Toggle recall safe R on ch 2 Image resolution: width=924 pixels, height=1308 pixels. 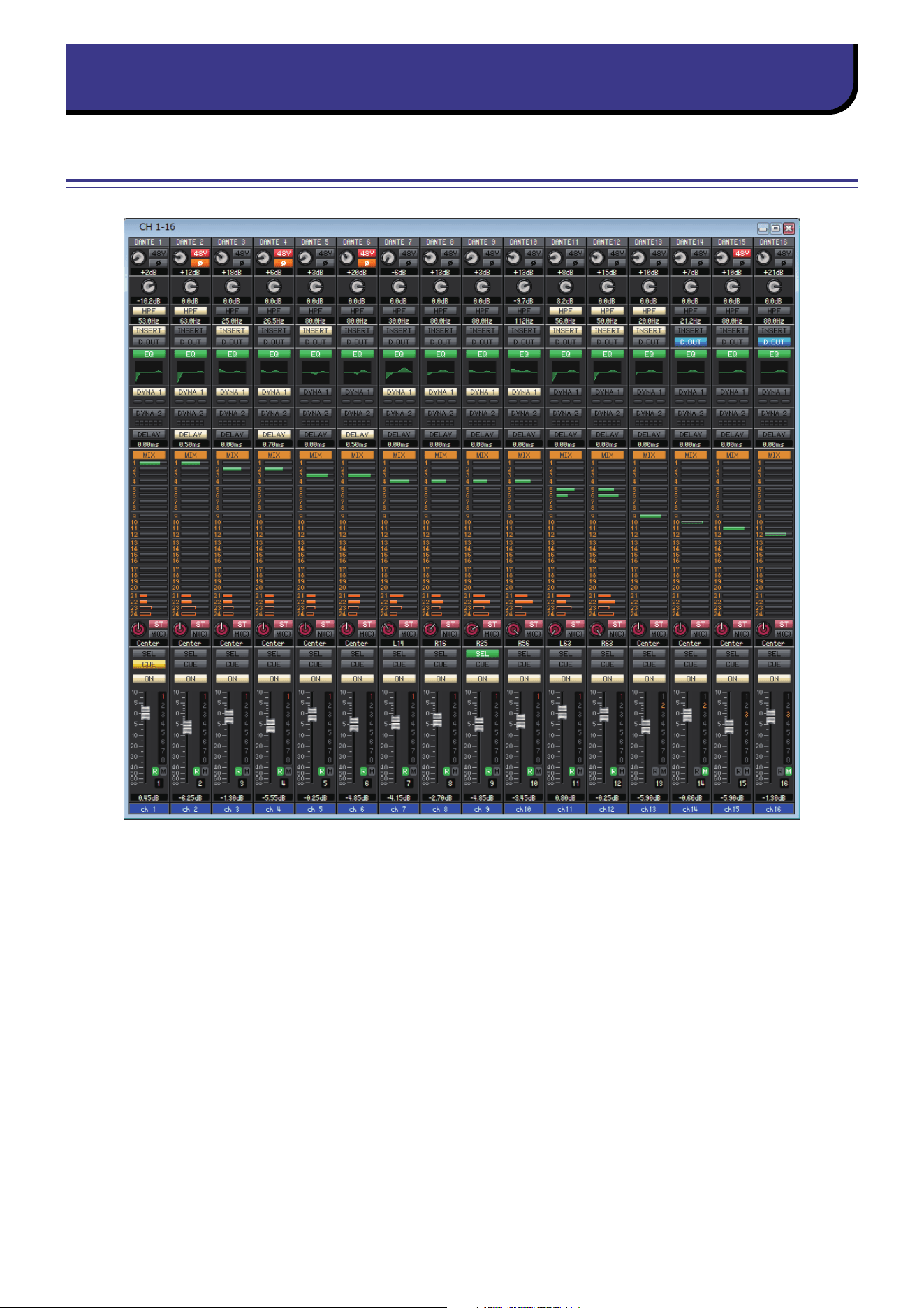click(197, 771)
